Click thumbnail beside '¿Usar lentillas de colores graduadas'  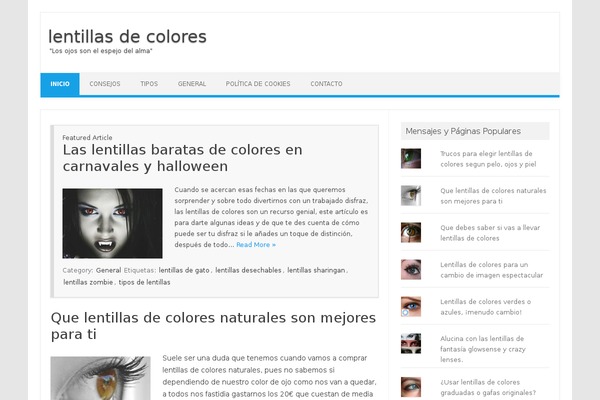click(411, 387)
